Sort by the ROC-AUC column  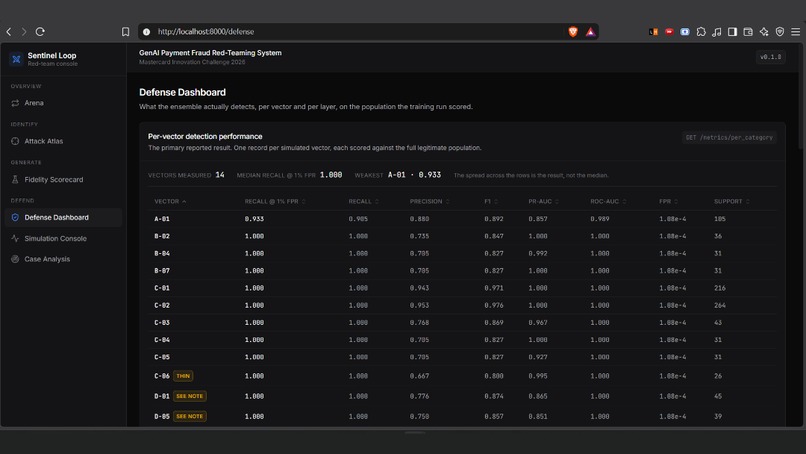point(608,202)
